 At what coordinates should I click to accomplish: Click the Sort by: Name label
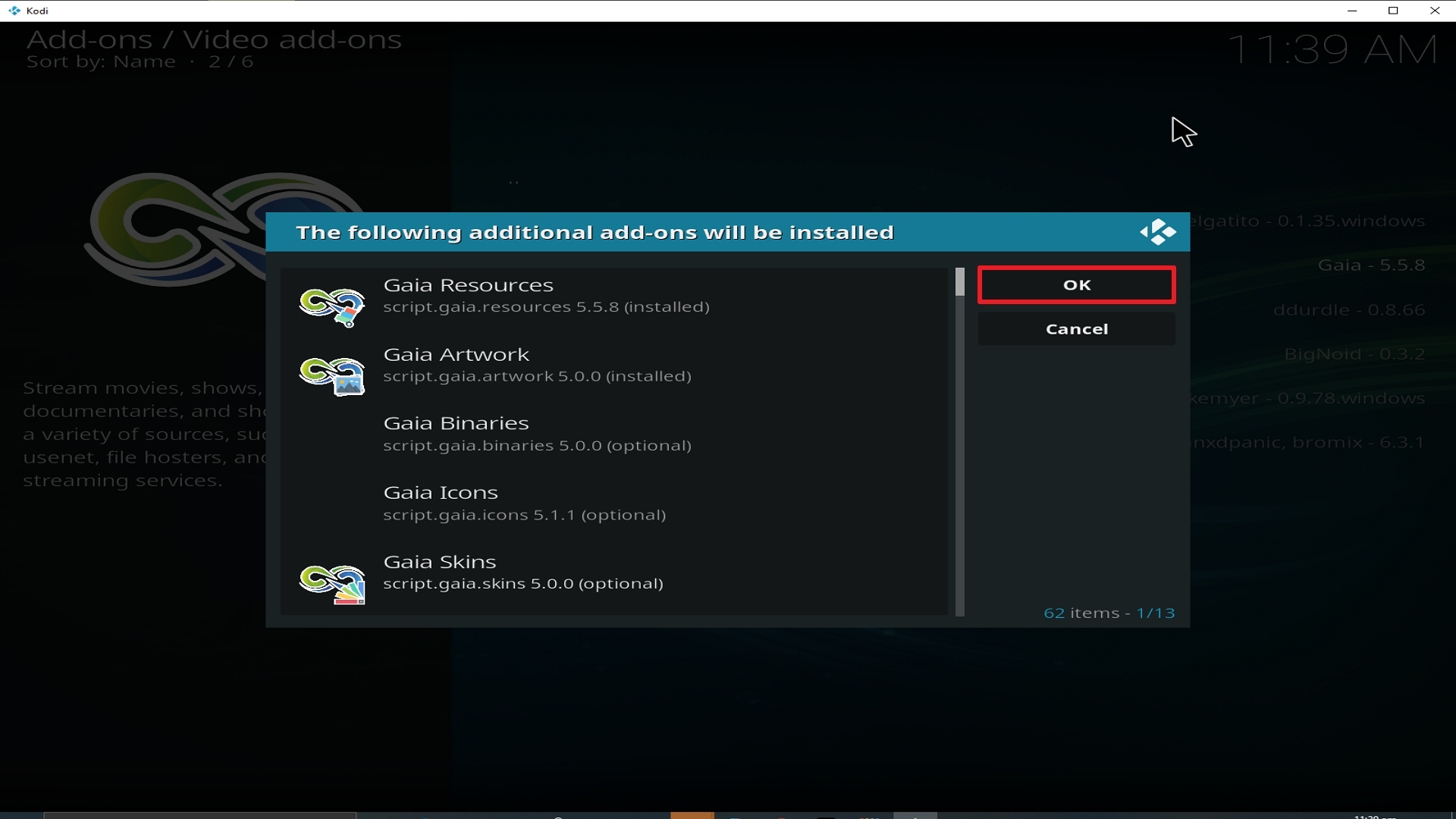[x=101, y=62]
